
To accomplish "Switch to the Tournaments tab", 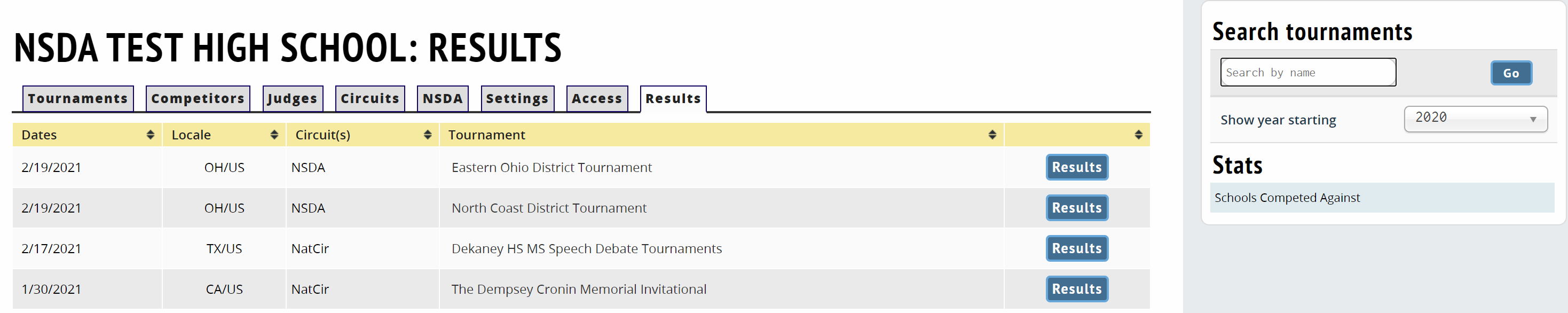I will tap(78, 99).
